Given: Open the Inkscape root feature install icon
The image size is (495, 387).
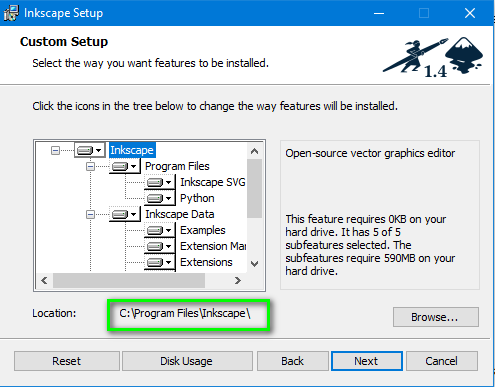Looking at the screenshot, I should [x=89, y=150].
